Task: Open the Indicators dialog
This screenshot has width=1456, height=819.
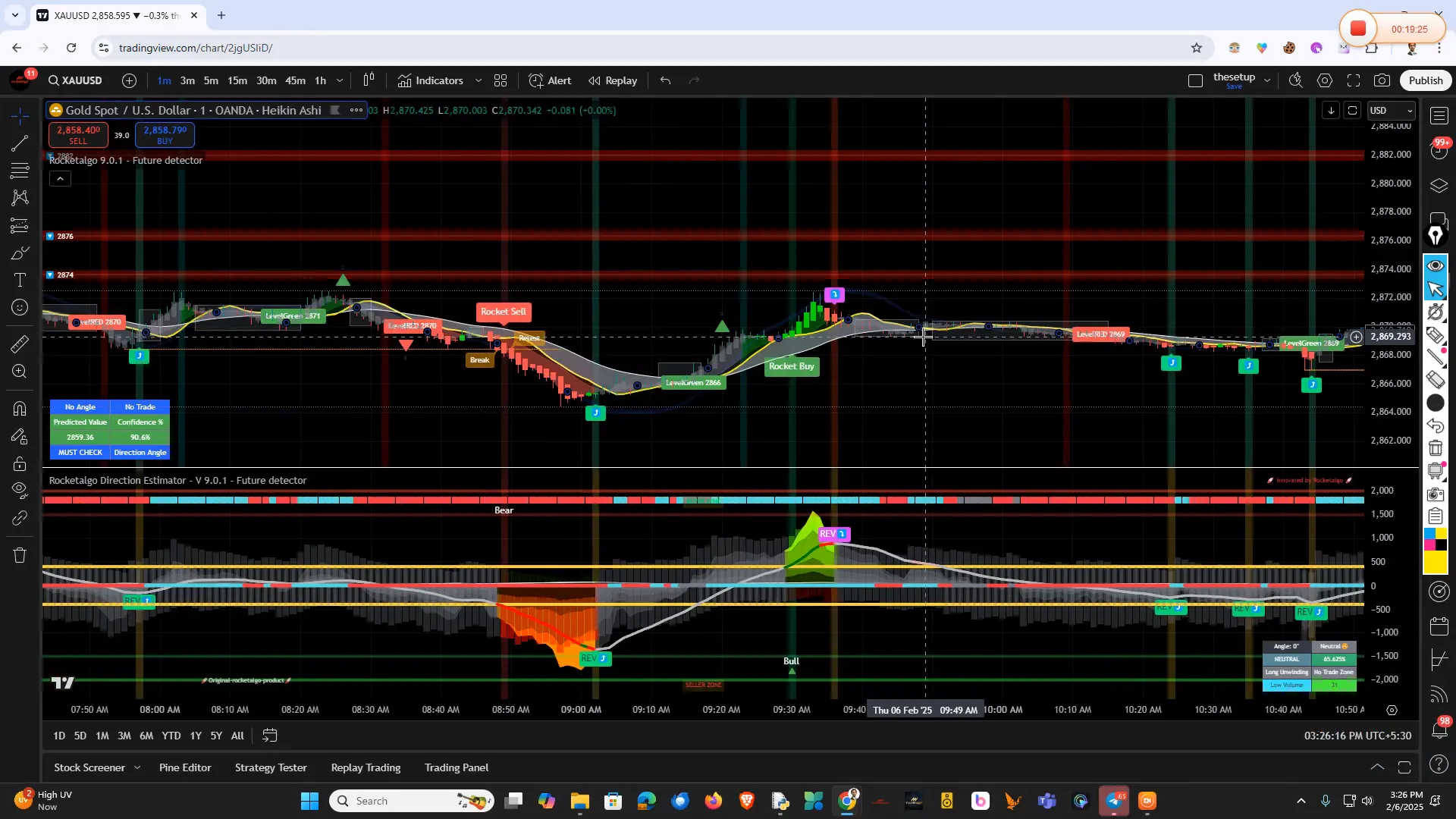Action: point(431,80)
